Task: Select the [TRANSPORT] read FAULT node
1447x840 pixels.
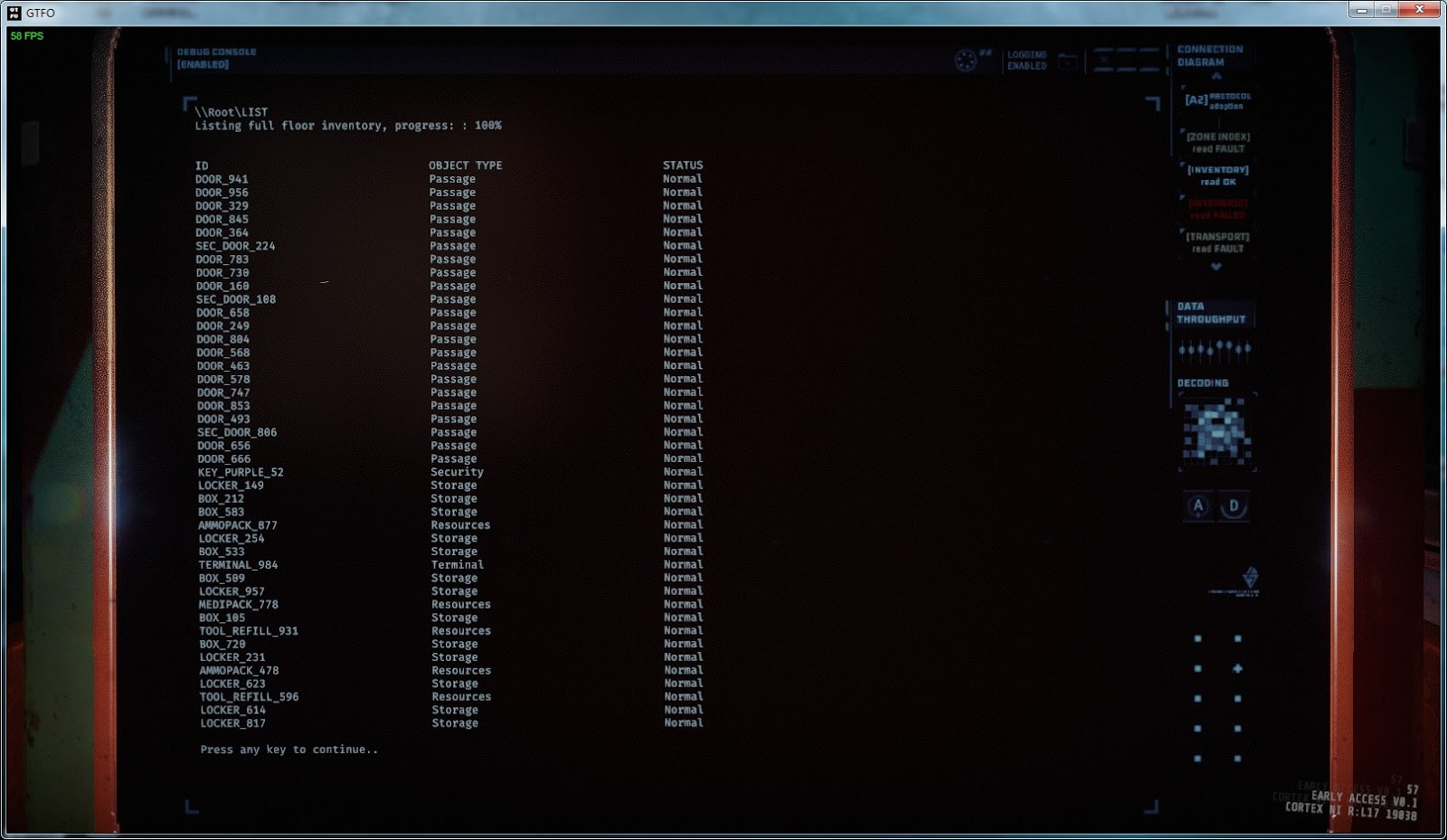Action: pyautogui.click(x=1218, y=242)
